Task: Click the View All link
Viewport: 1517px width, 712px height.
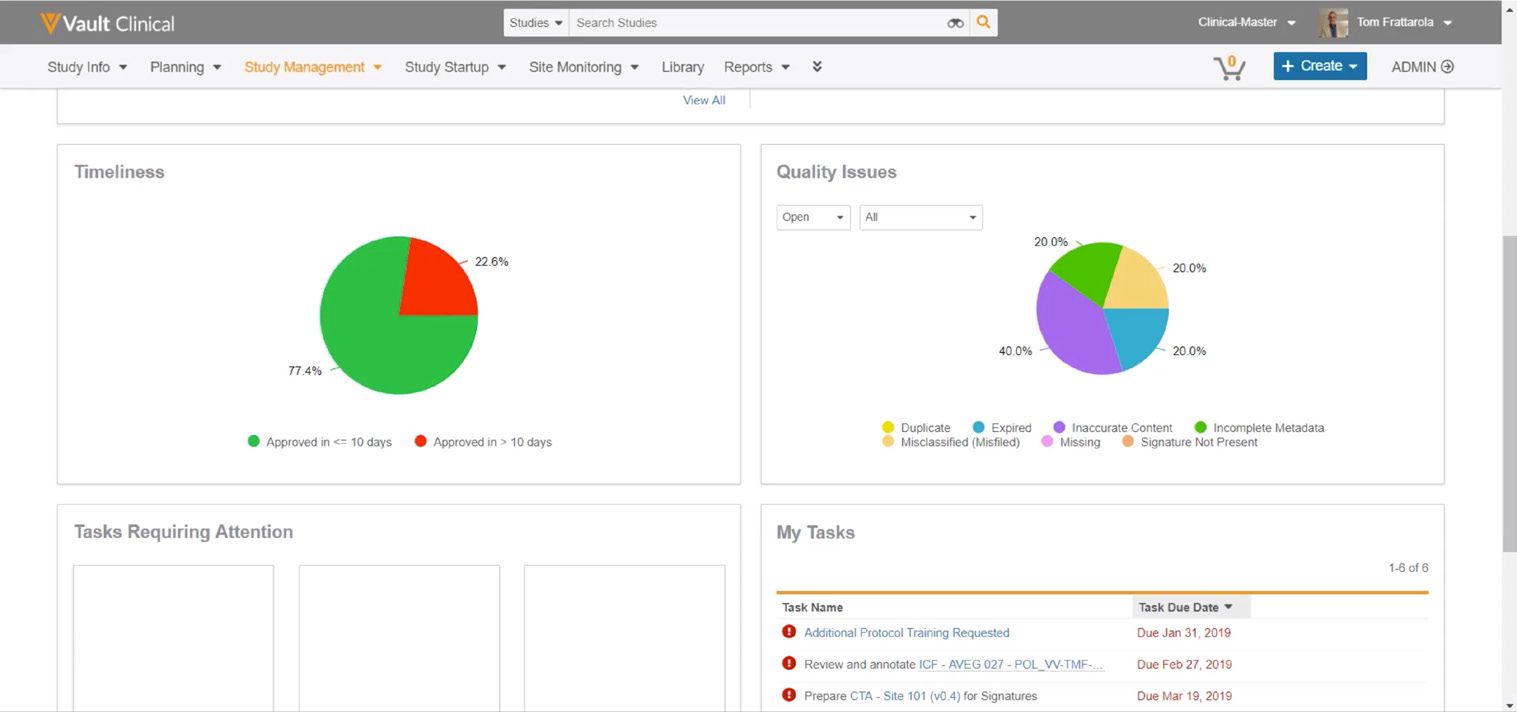Action: (x=704, y=100)
